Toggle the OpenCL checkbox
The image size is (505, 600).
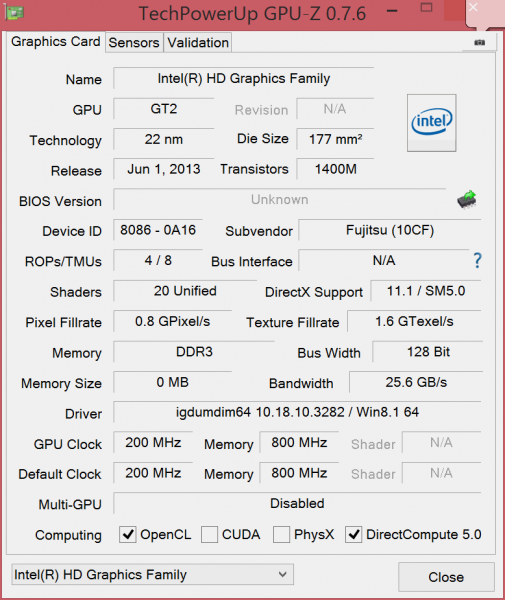click(x=127, y=534)
